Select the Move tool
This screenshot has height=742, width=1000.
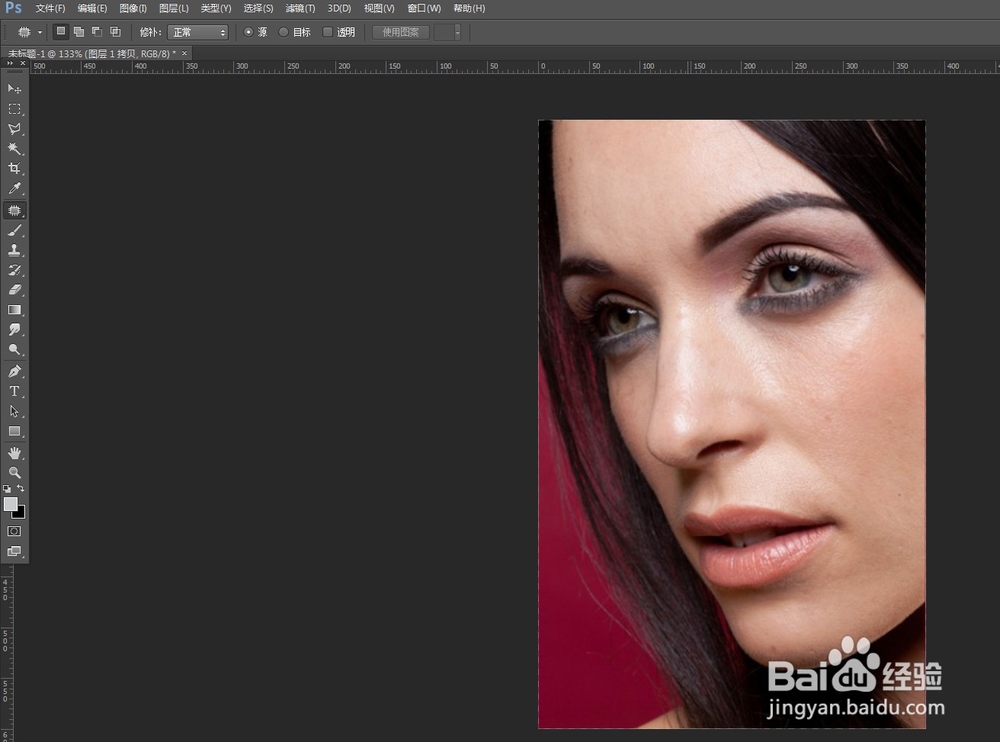(14, 89)
